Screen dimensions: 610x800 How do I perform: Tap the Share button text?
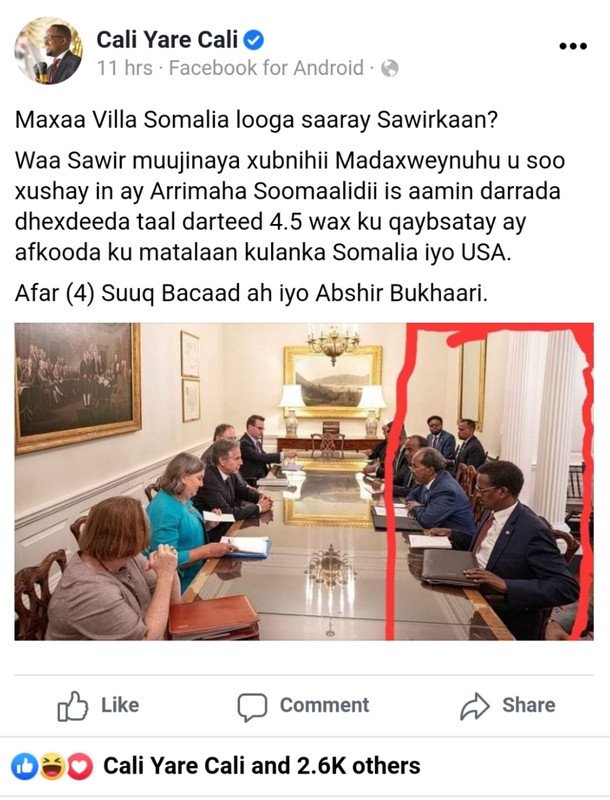pyautogui.click(x=528, y=705)
